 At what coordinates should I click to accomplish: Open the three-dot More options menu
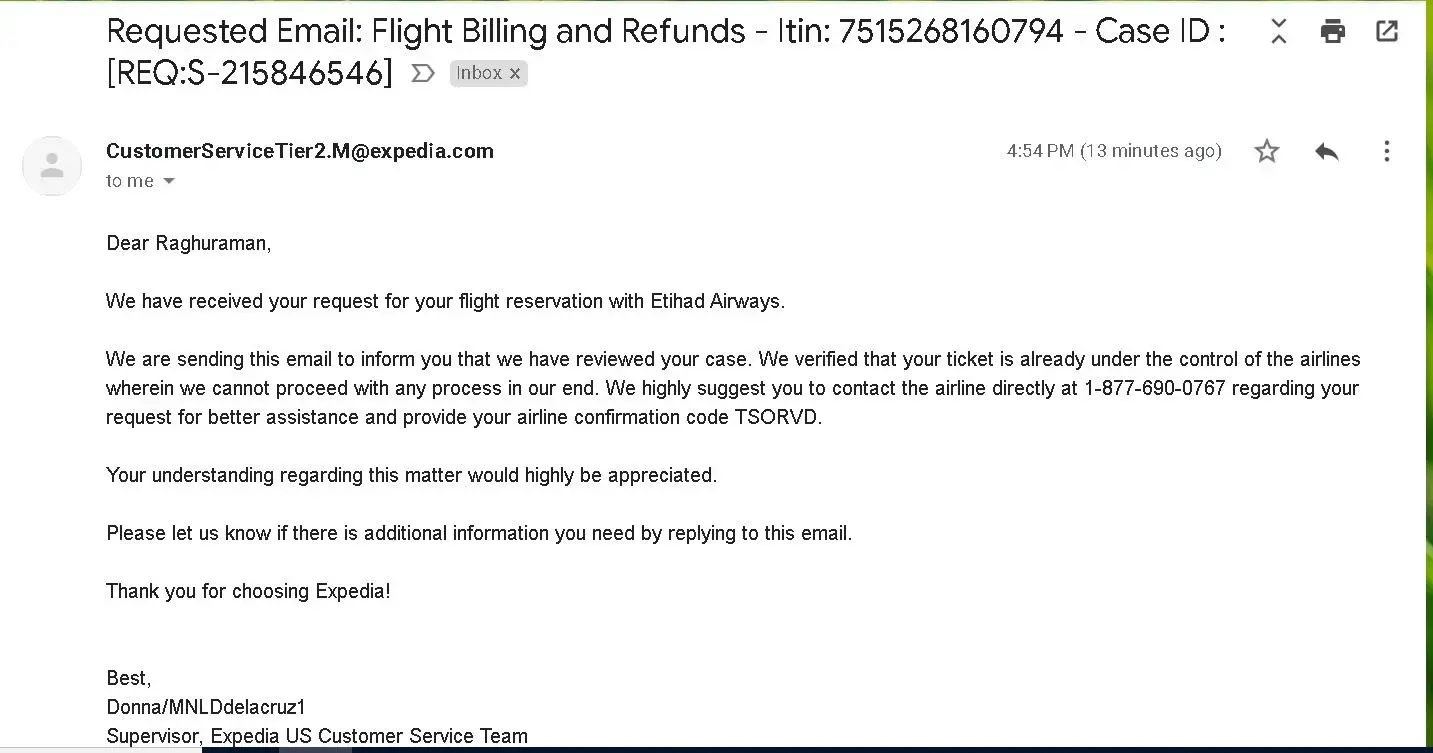1386,151
